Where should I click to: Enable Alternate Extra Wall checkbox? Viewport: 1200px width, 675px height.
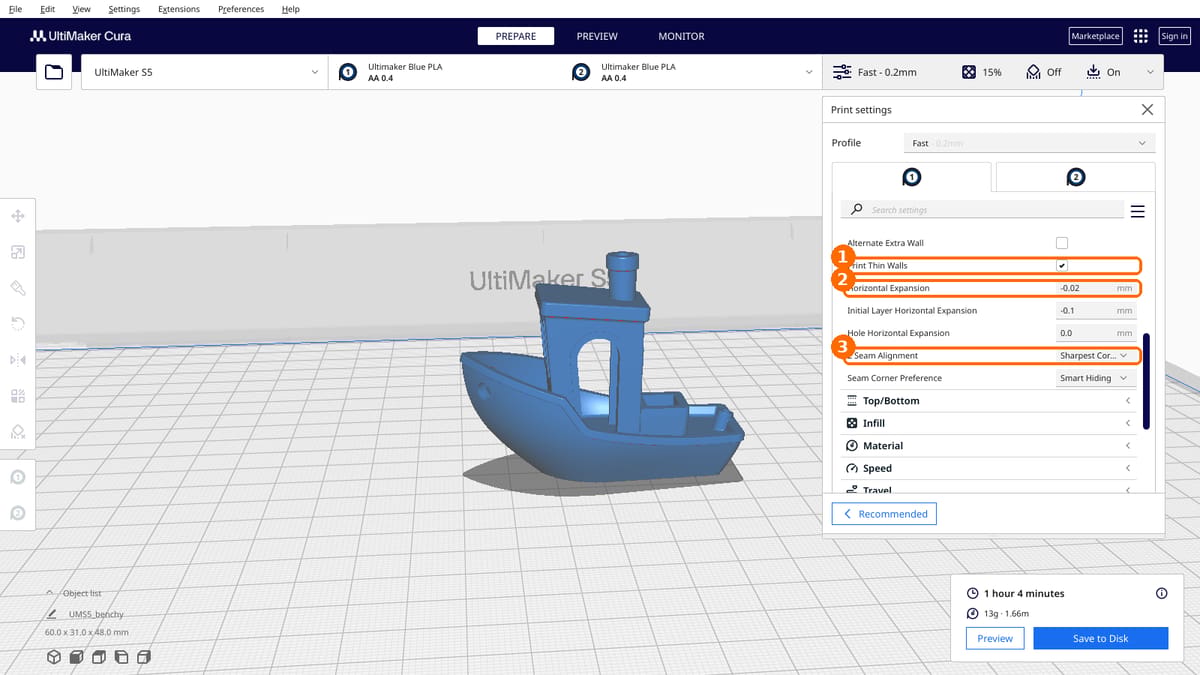pyautogui.click(x=1062, y=243)
